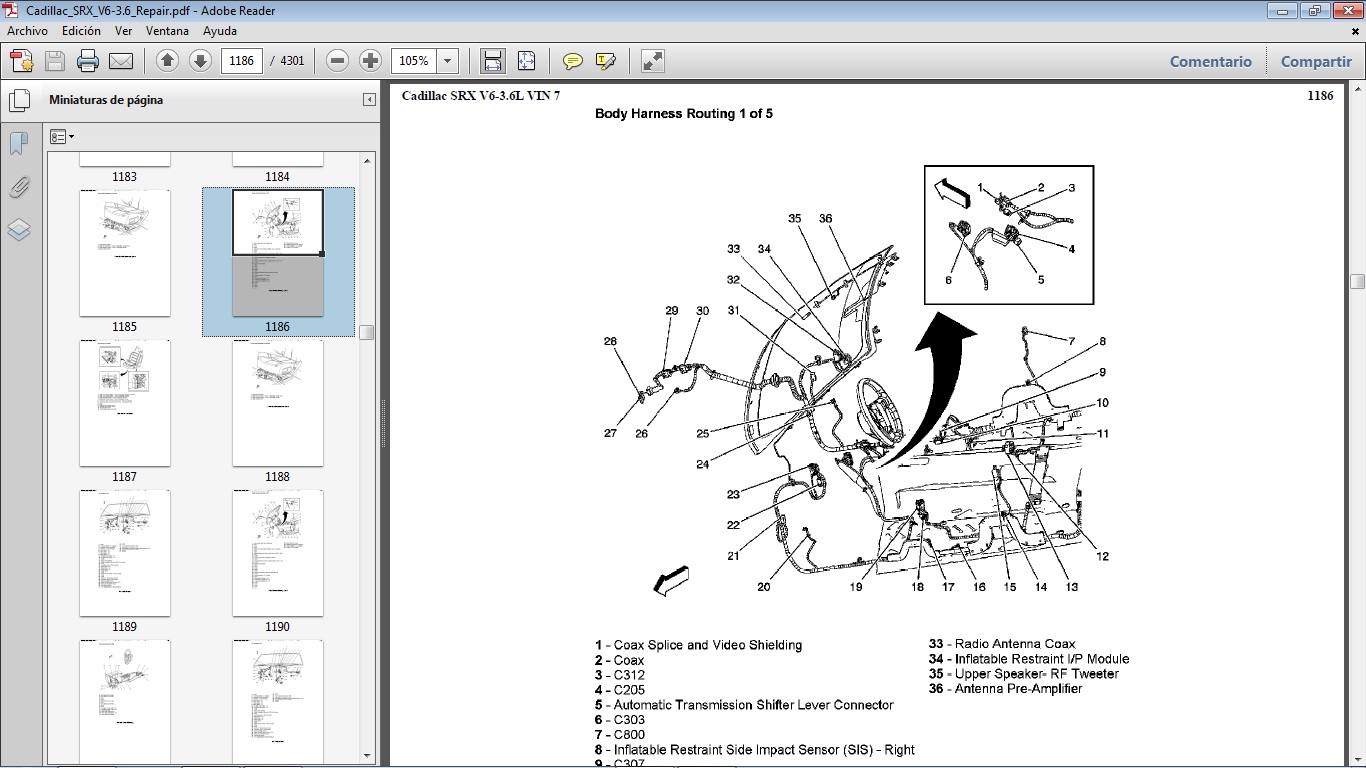
Task: Open the page thumbnails panel icon
Action: click(x=19, y=101)
